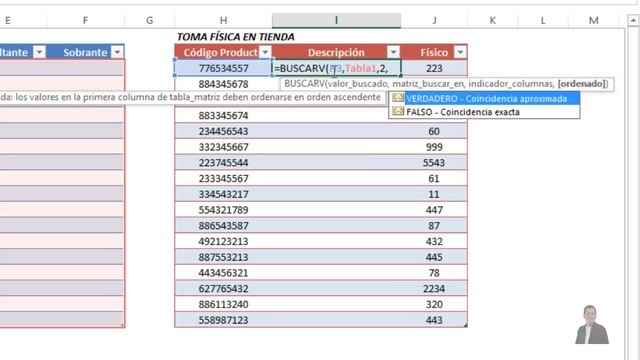Select Físico cell with value 443
This screenshot has height=360, width=640.
[x=434, y=320]
